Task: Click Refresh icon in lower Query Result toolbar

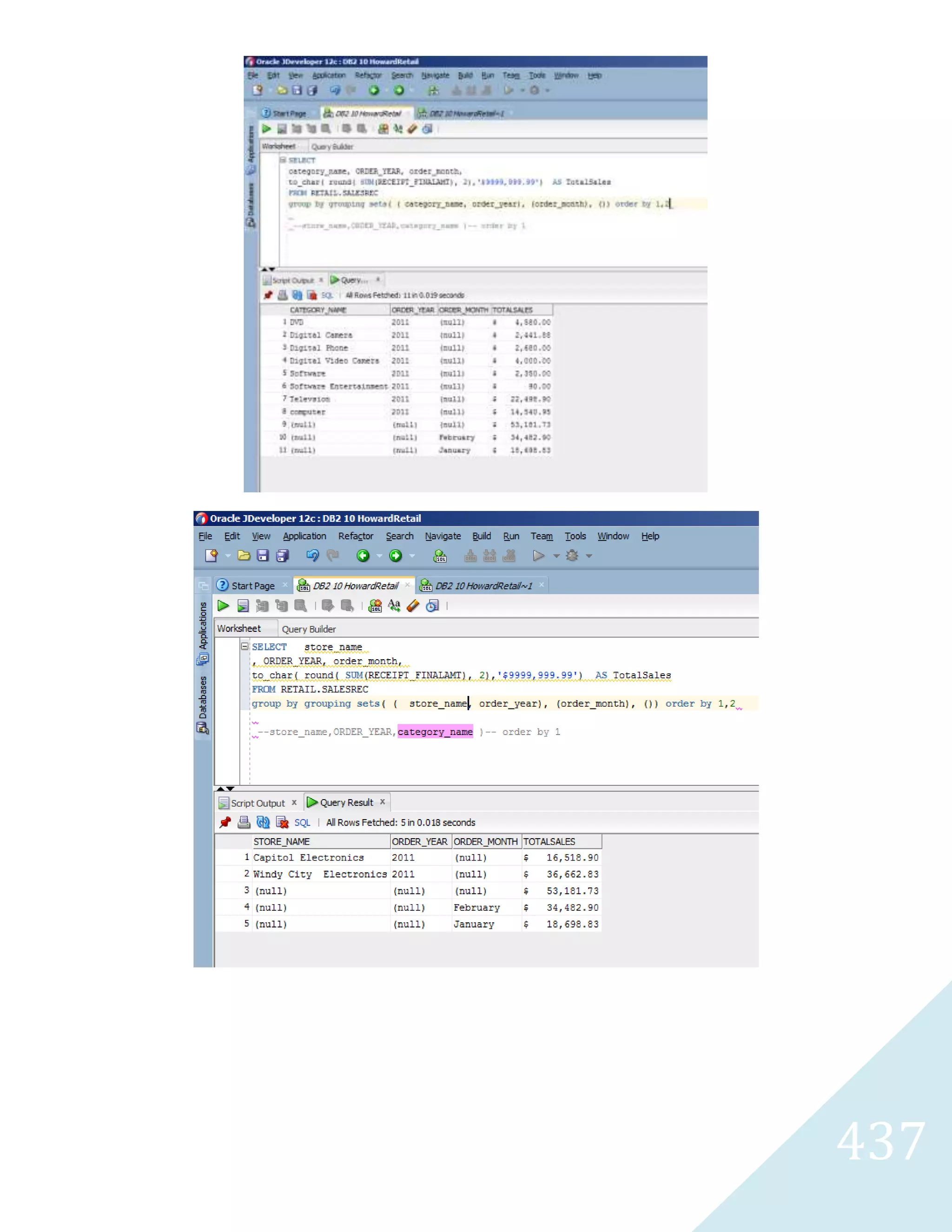Action: pos(263,822)
